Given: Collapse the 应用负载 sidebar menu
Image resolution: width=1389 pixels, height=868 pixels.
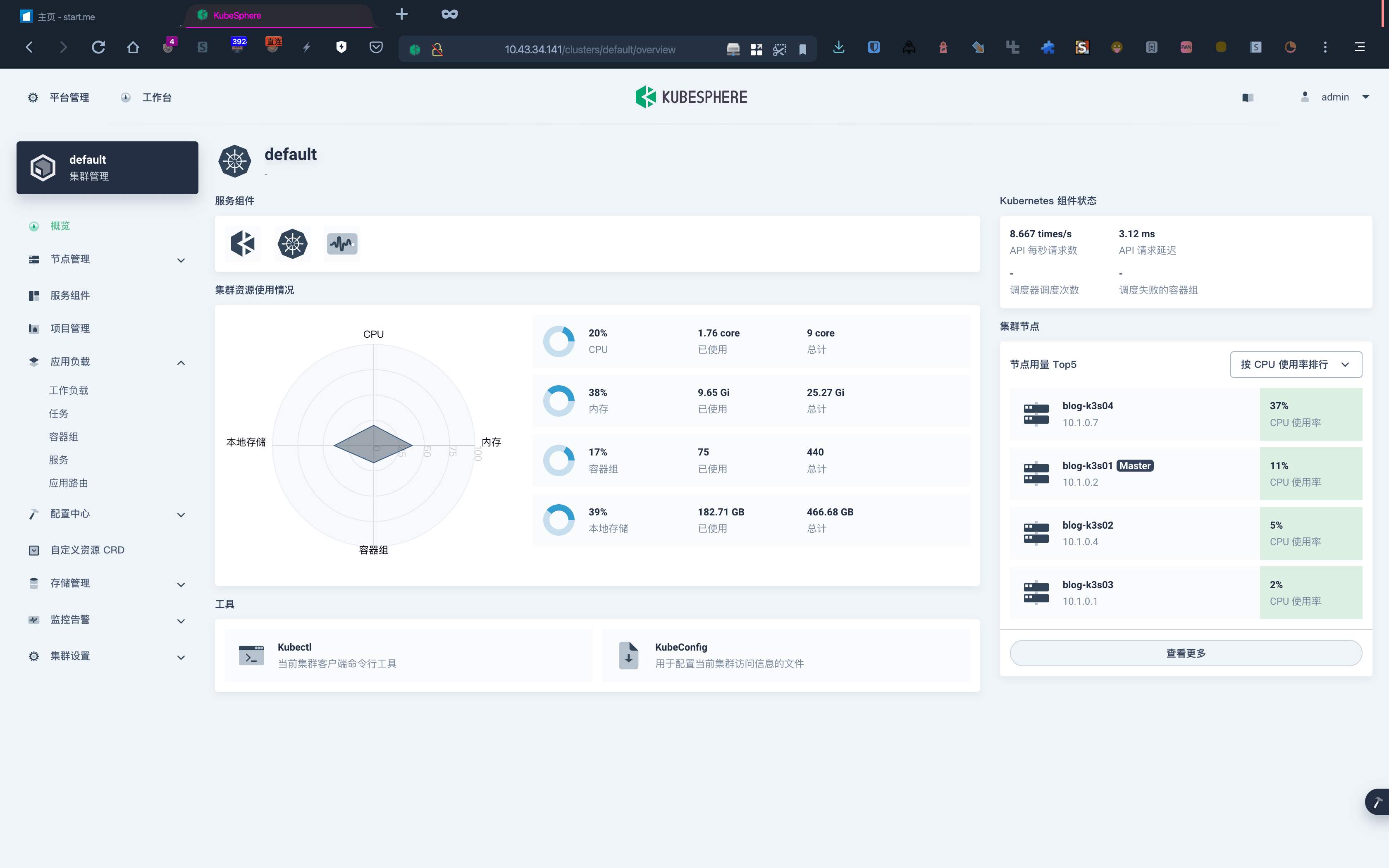Looking at the screenshot, I should tap(107, 362).
